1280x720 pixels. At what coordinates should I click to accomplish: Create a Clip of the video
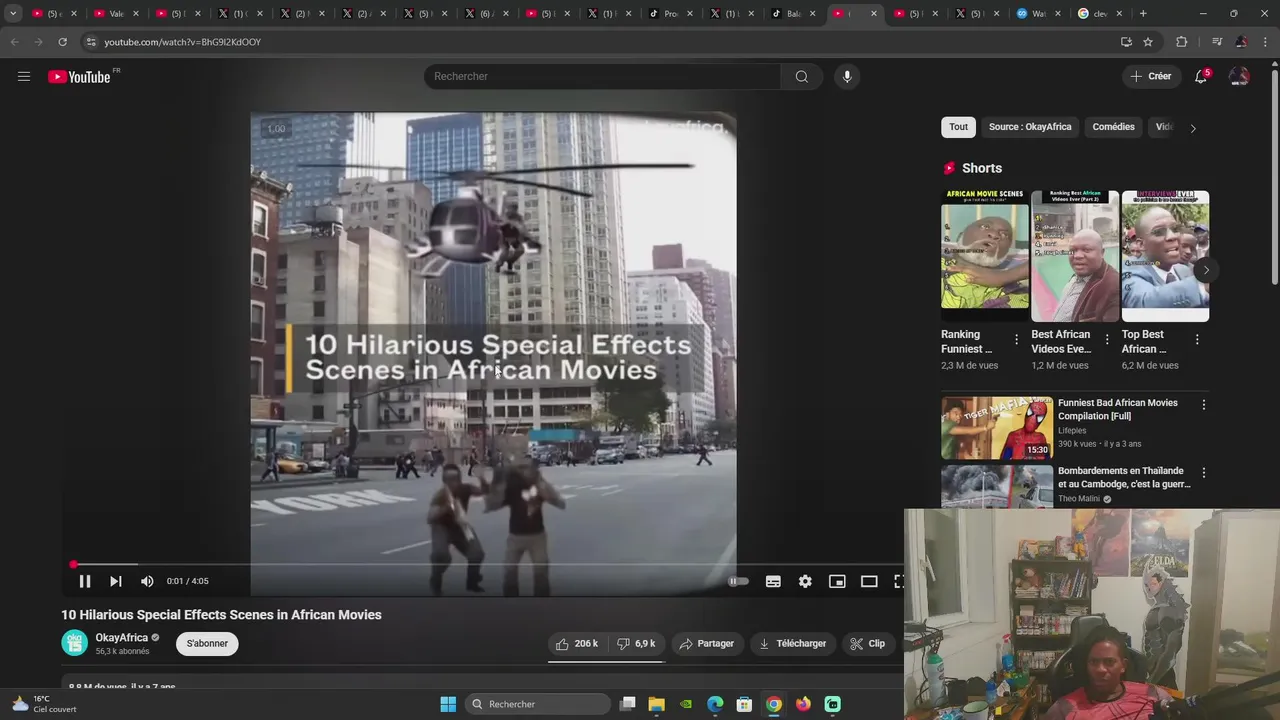(x=867, y=644)
